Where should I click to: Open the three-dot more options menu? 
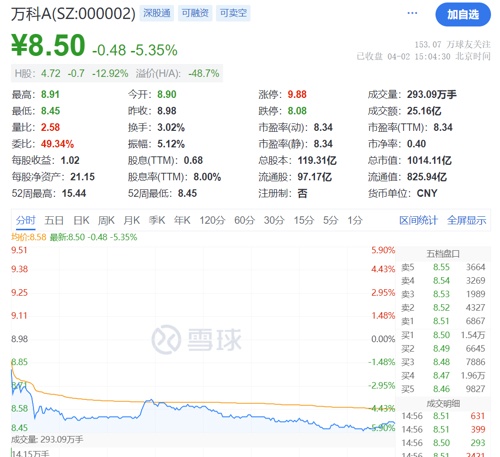pyautogui.click(x=412, y=13)
